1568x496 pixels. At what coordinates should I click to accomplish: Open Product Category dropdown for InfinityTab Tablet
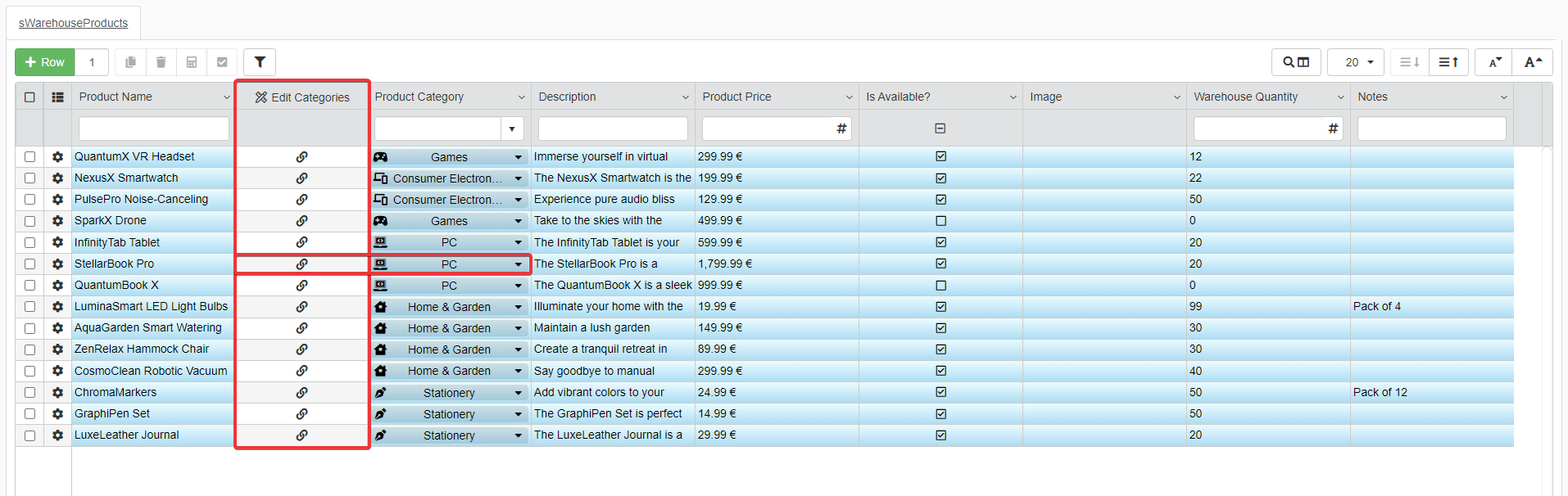click(518, 242)
